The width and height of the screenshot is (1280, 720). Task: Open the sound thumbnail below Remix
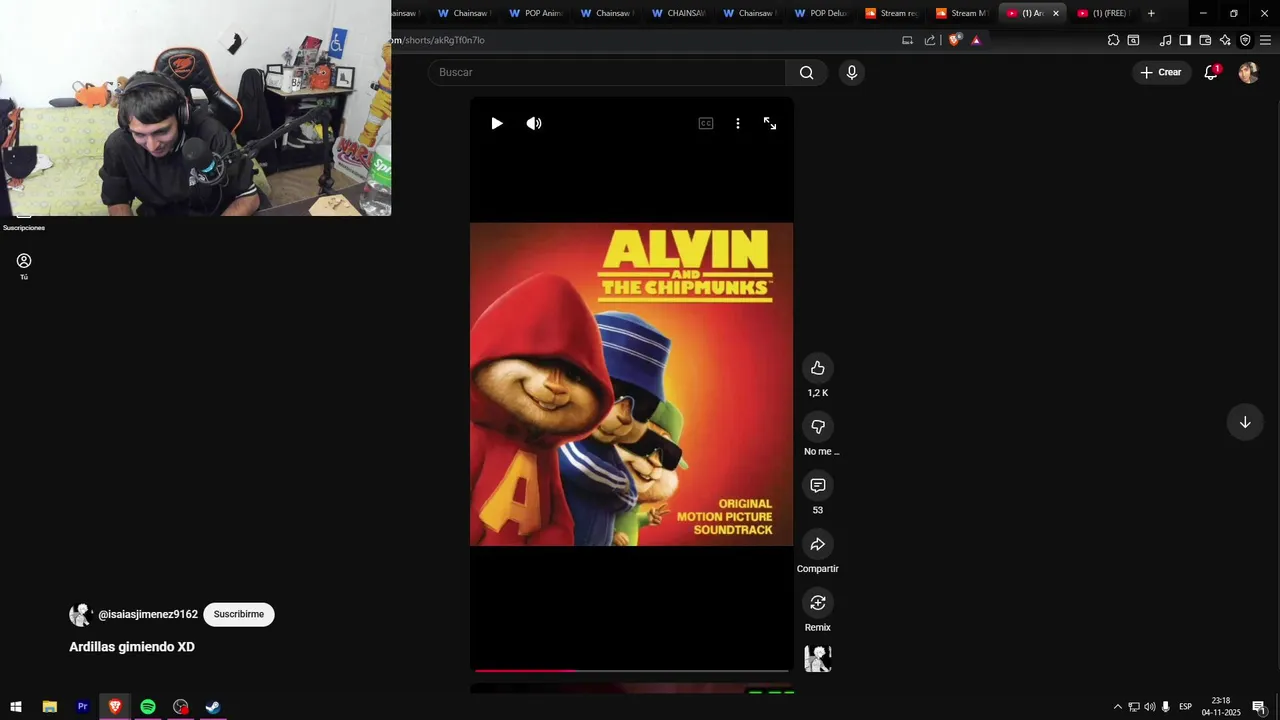818,658
